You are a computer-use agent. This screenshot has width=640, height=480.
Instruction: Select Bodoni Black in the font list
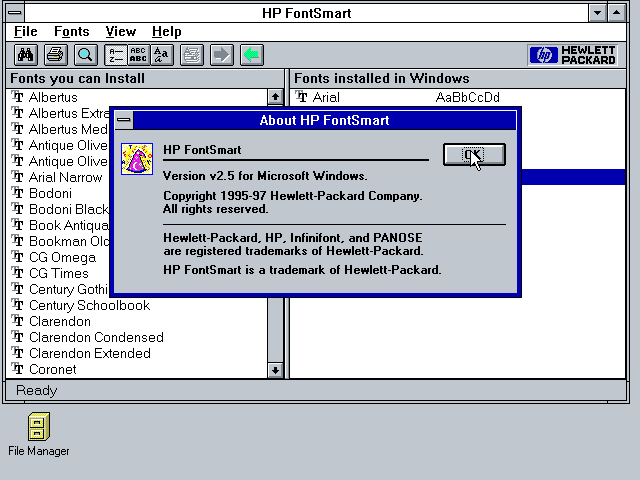pyautogui.click(x=69, y=209)
